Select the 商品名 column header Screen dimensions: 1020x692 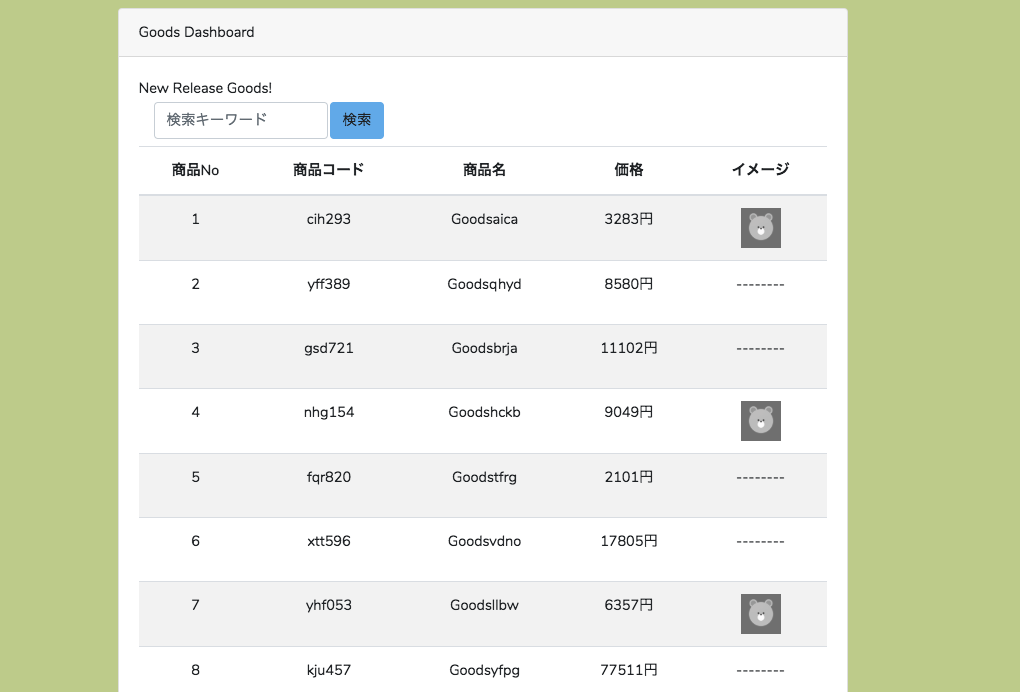tap(484, 170)
